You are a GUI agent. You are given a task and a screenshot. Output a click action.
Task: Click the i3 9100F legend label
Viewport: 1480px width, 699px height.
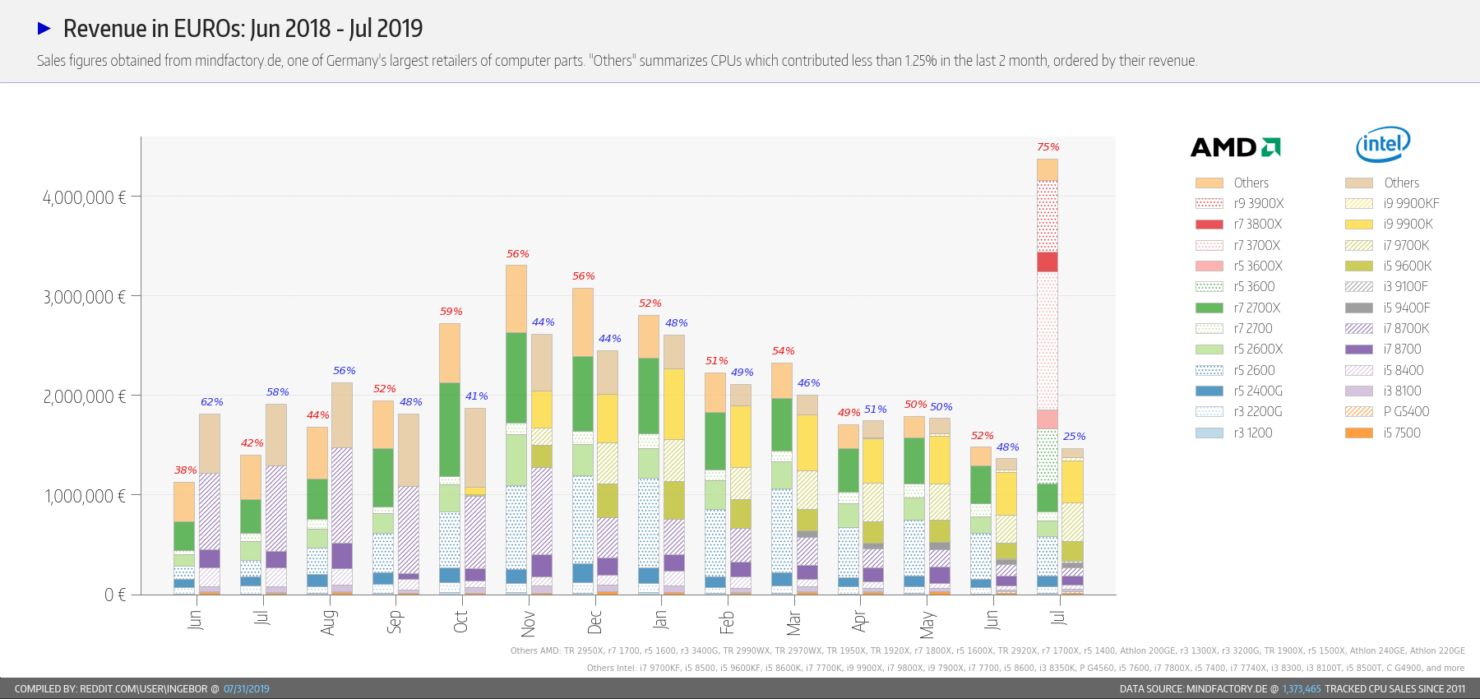(x=1408, y=287)
